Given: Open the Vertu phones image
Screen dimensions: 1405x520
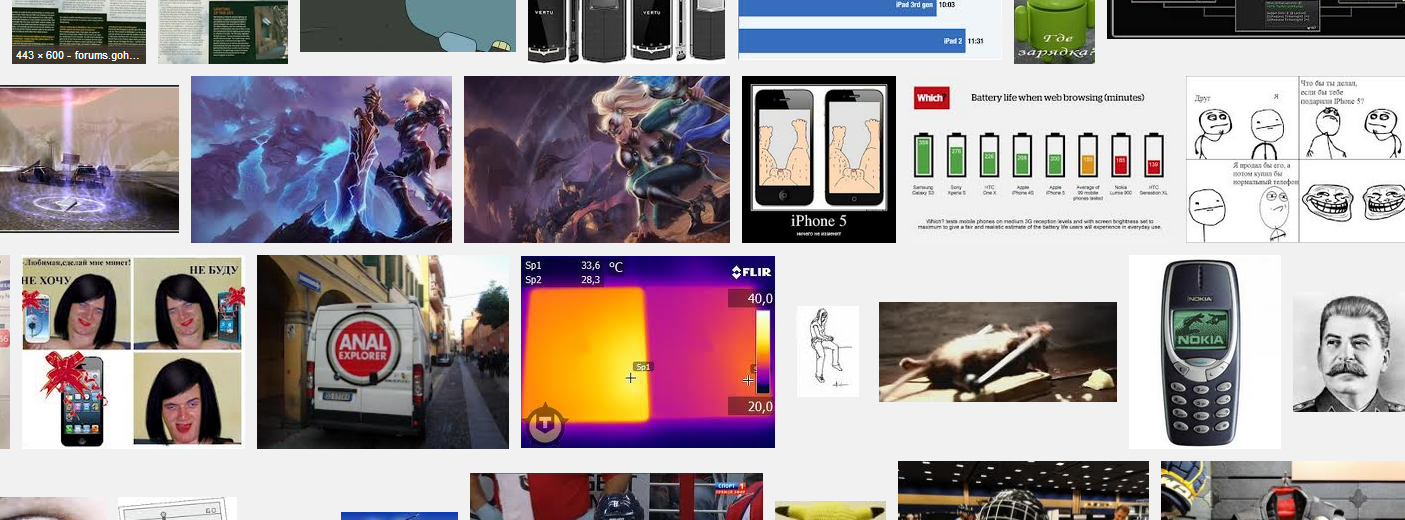Looking at the screenshot, I should click(x=627, y=31).
